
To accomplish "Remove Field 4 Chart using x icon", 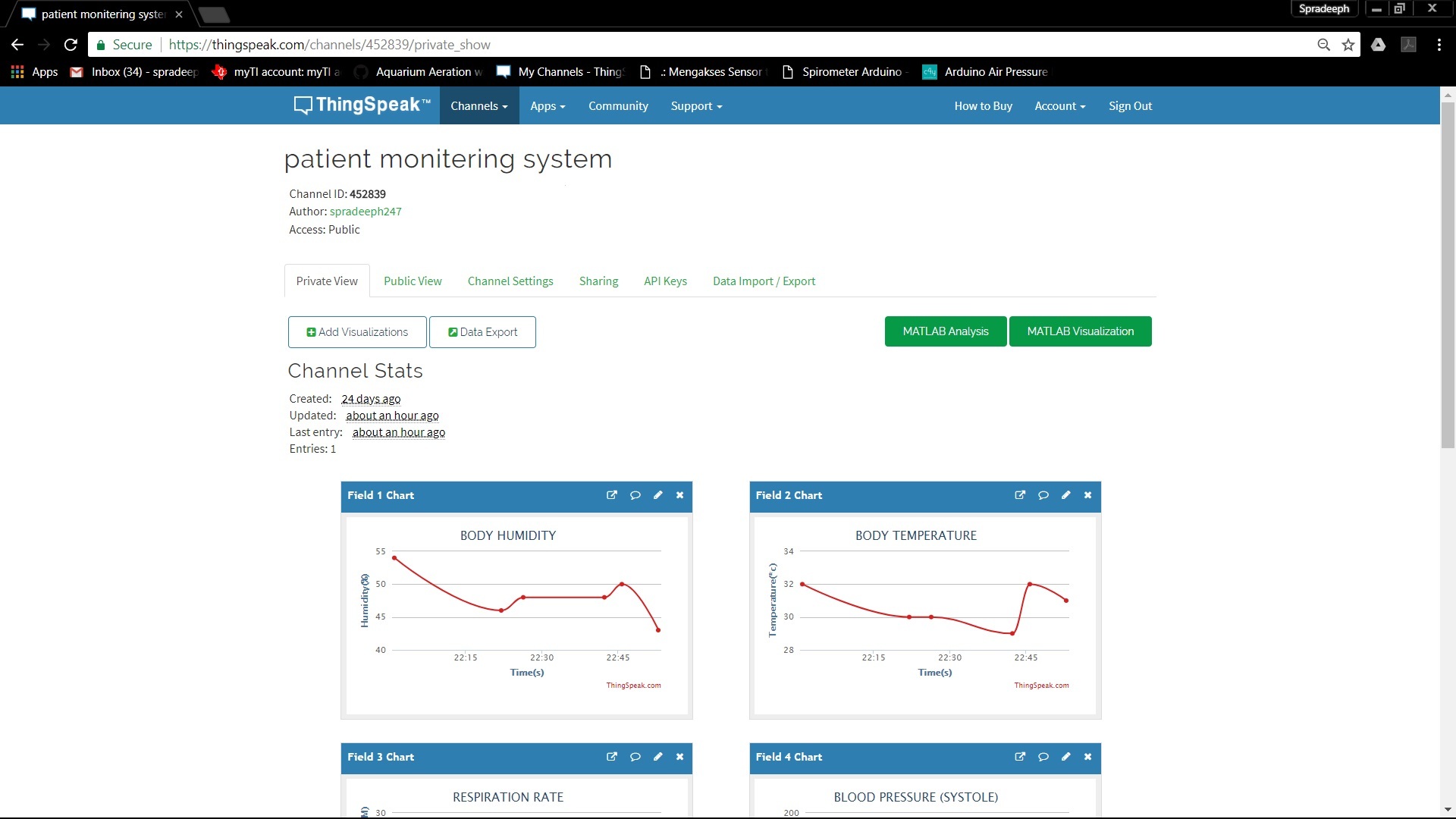I will pyautogui.click(x=1088, y=757).
